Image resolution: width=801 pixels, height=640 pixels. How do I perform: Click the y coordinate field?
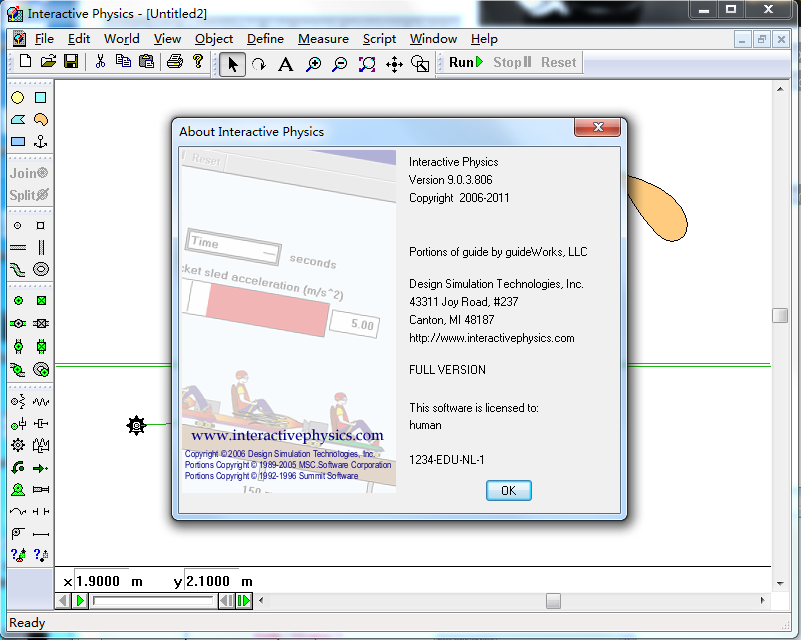211,581
